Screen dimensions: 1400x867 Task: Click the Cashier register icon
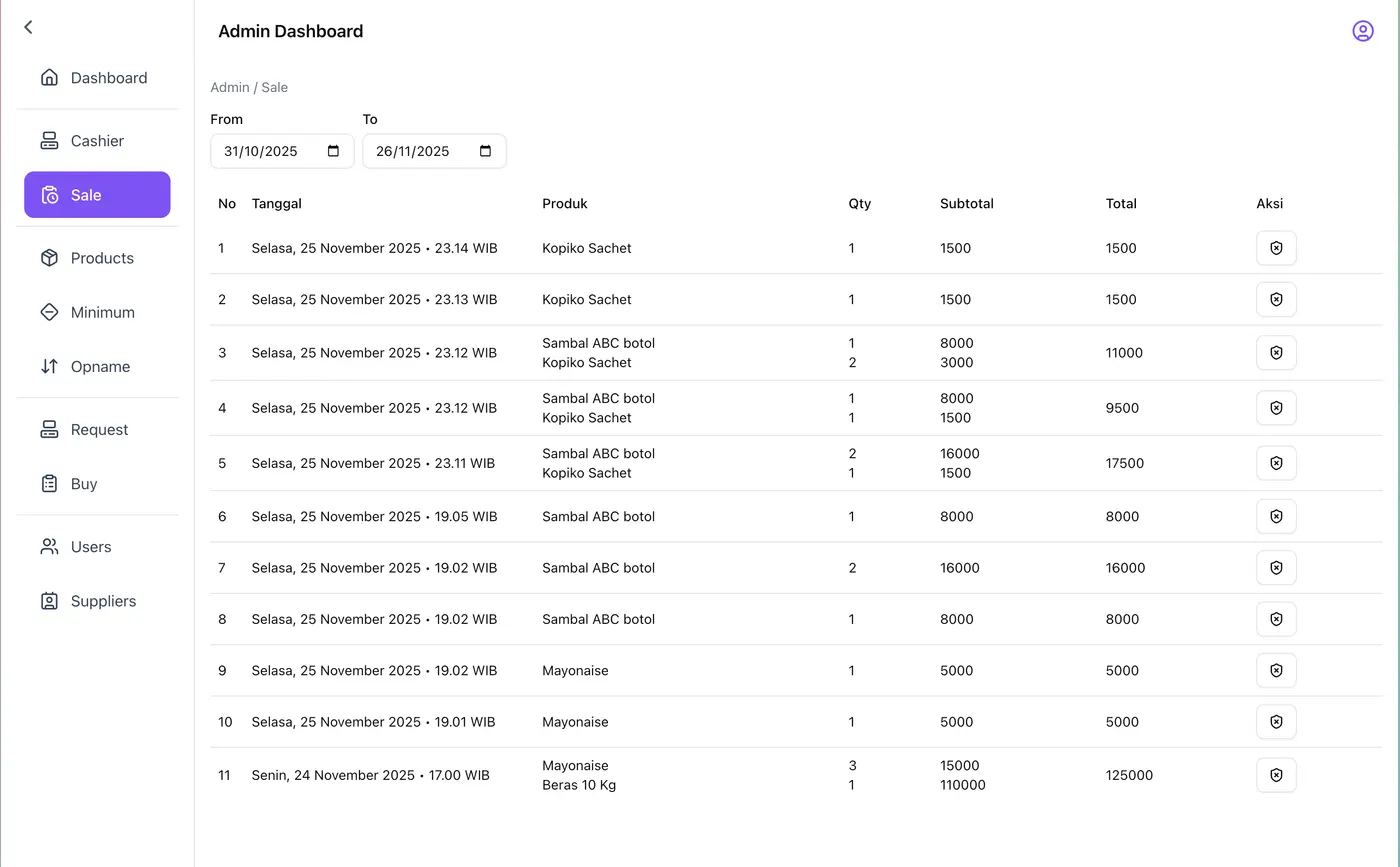(49, 141)
